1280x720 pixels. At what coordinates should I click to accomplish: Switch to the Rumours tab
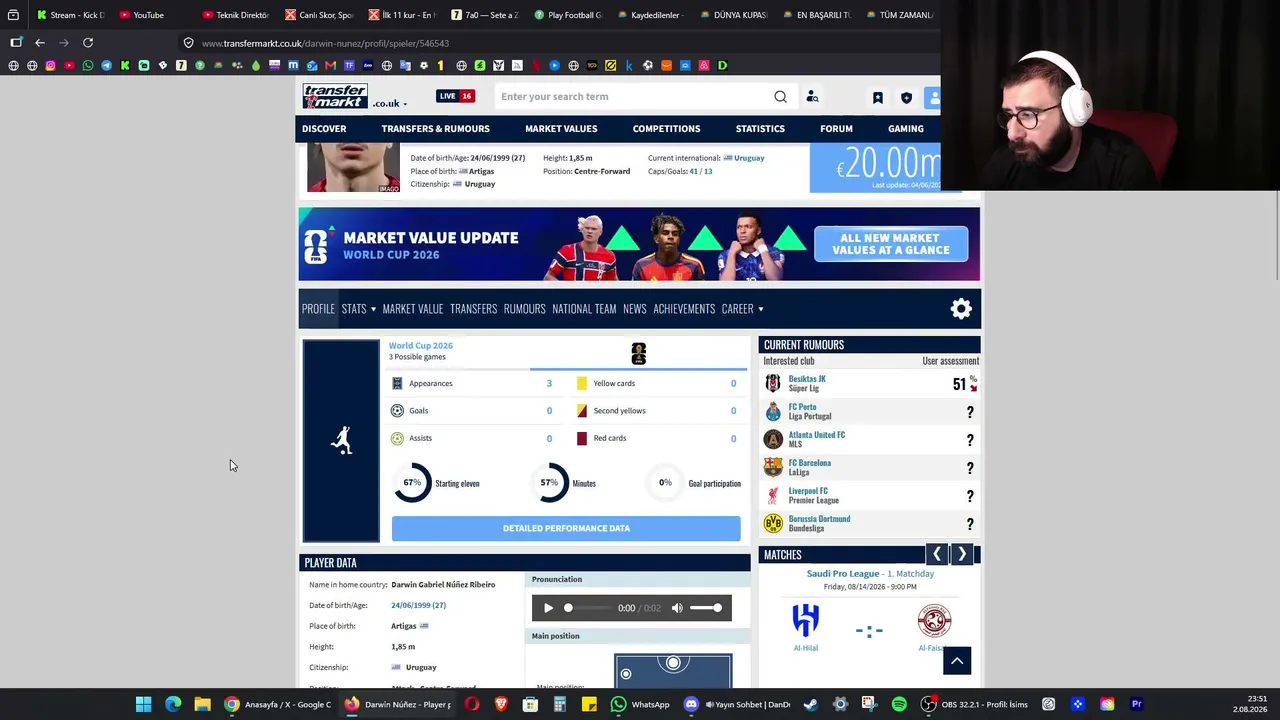click(524, 309)
